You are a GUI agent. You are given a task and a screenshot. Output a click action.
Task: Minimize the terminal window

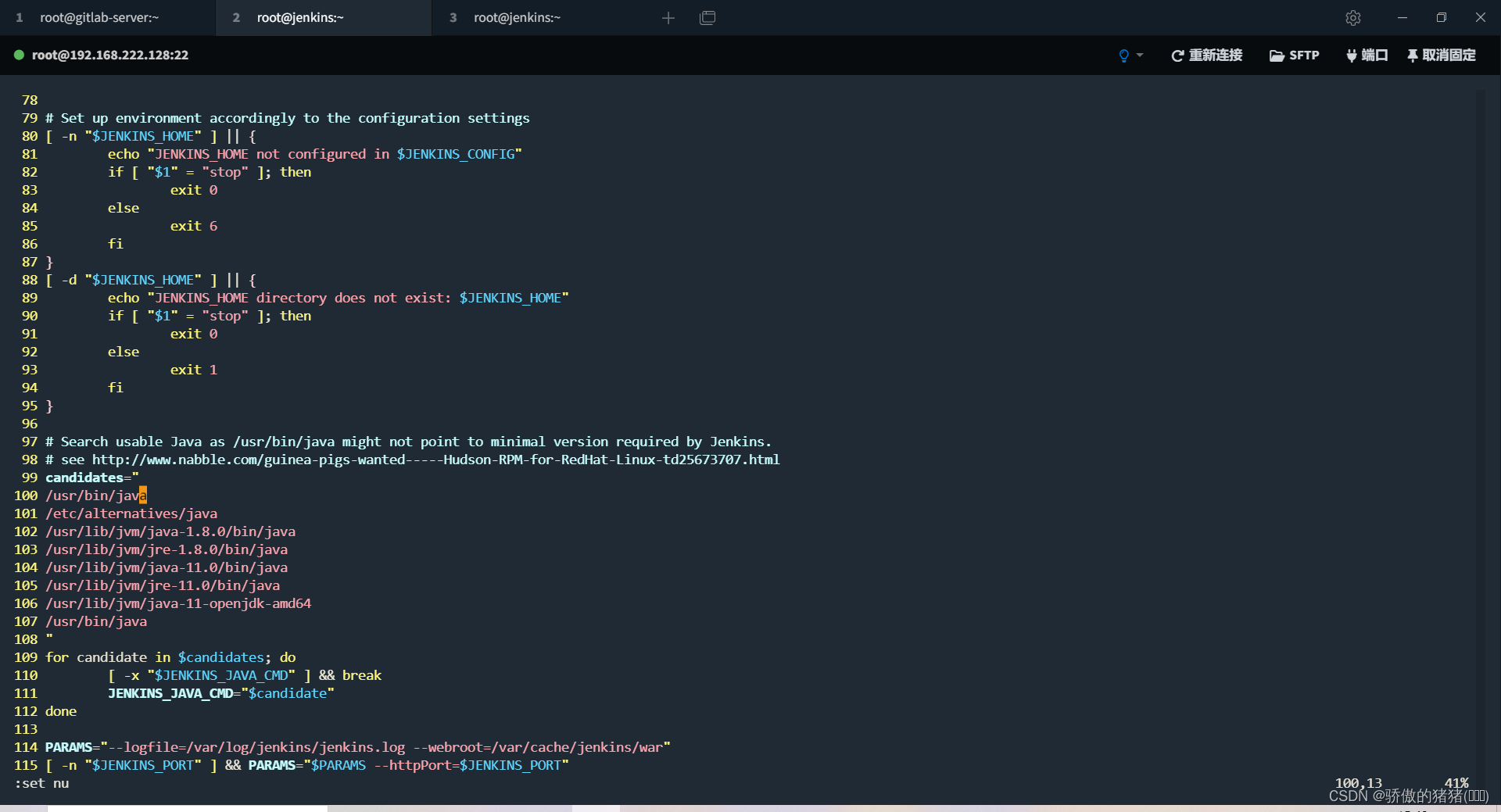click(x=1402, y=17)
